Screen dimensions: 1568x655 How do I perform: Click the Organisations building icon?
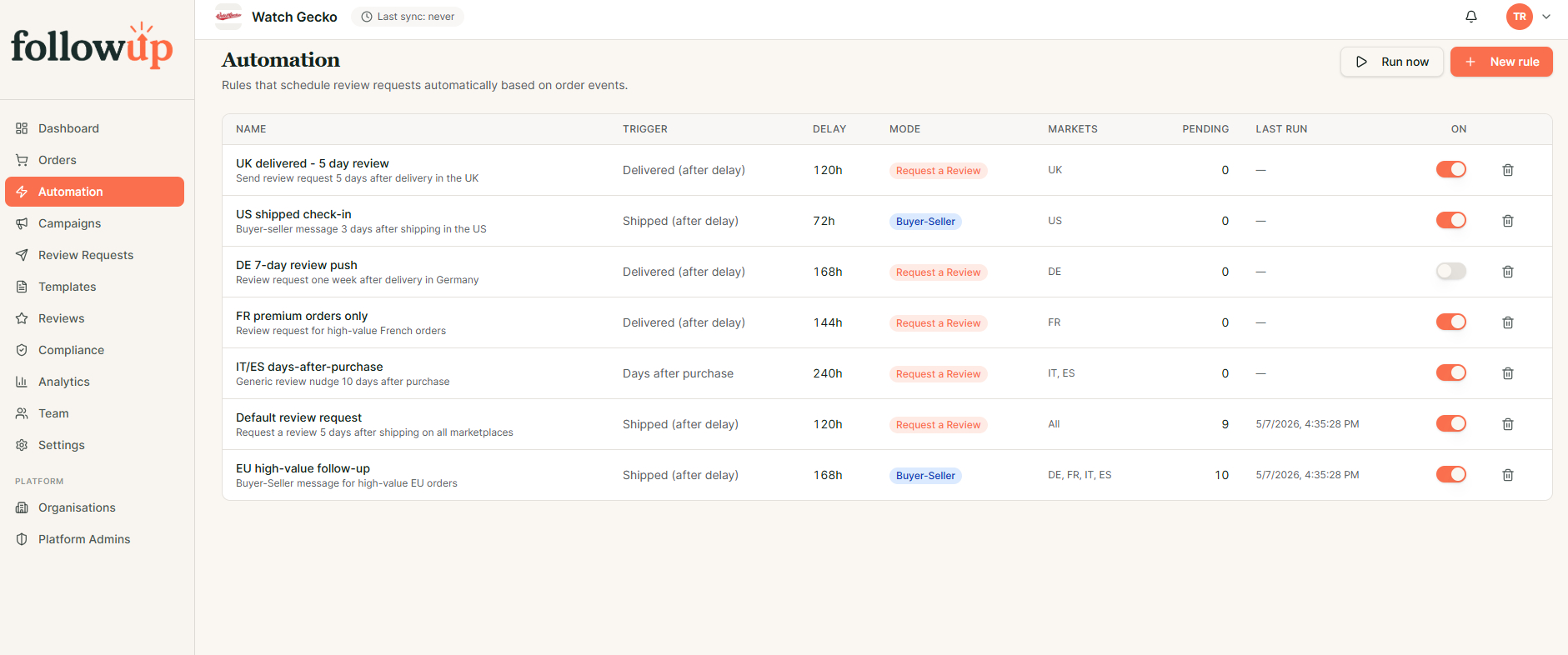(x=22, y=507)
